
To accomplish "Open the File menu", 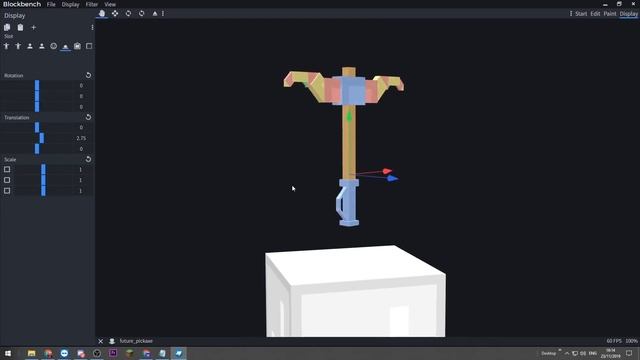I will point(51,4).
